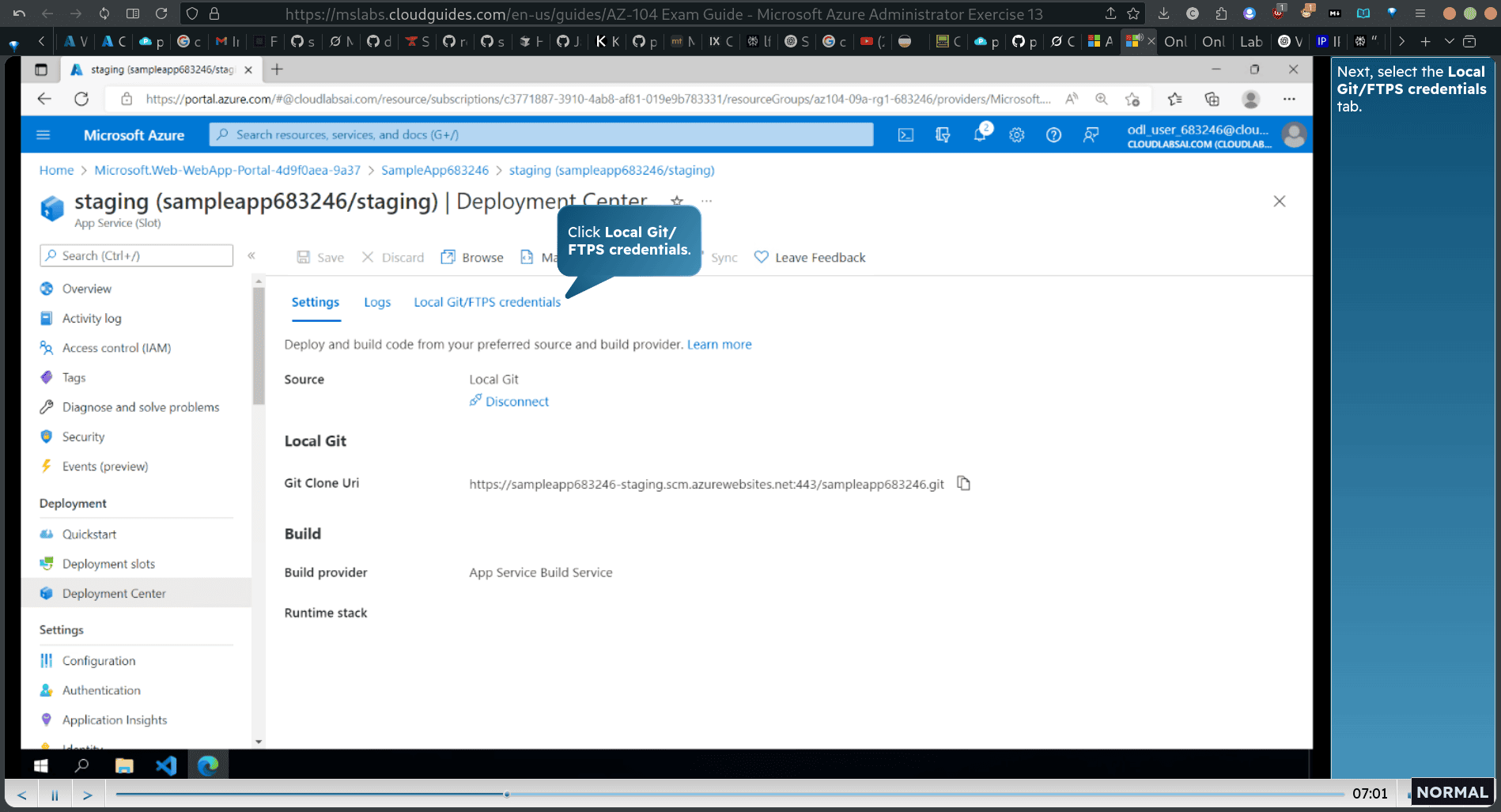Click the Azure global search box
1501x812 pixels.
click(542, 134)
